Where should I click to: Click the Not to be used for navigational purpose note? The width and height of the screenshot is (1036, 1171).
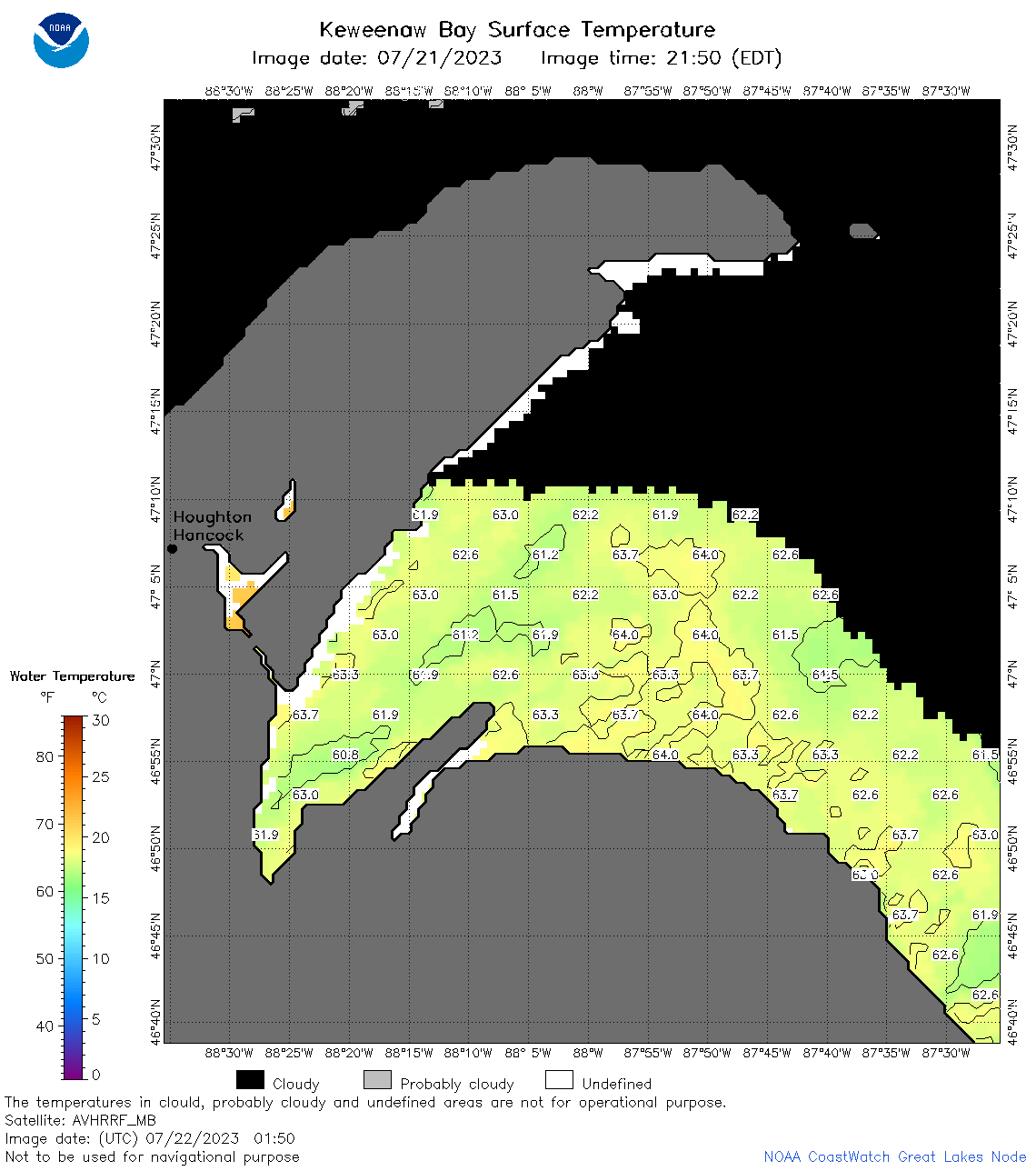coord(152,1156)
